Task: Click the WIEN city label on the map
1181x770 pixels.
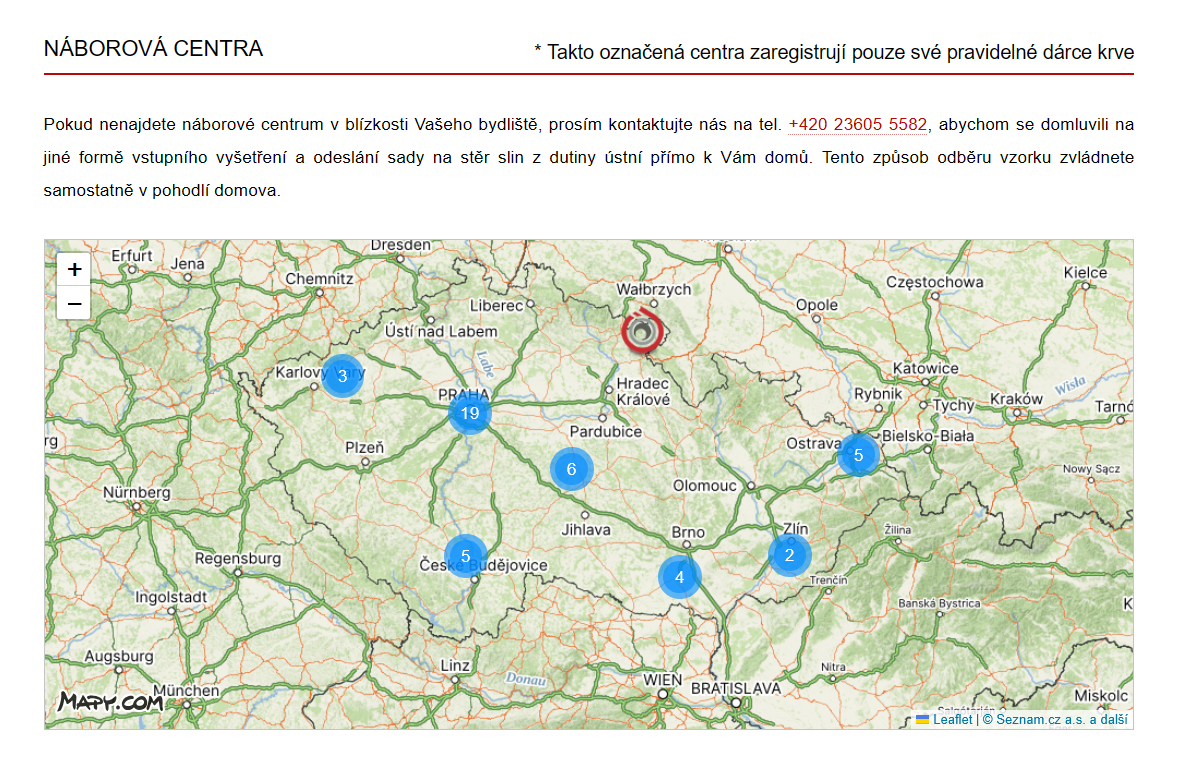Action: click(662, 680)
